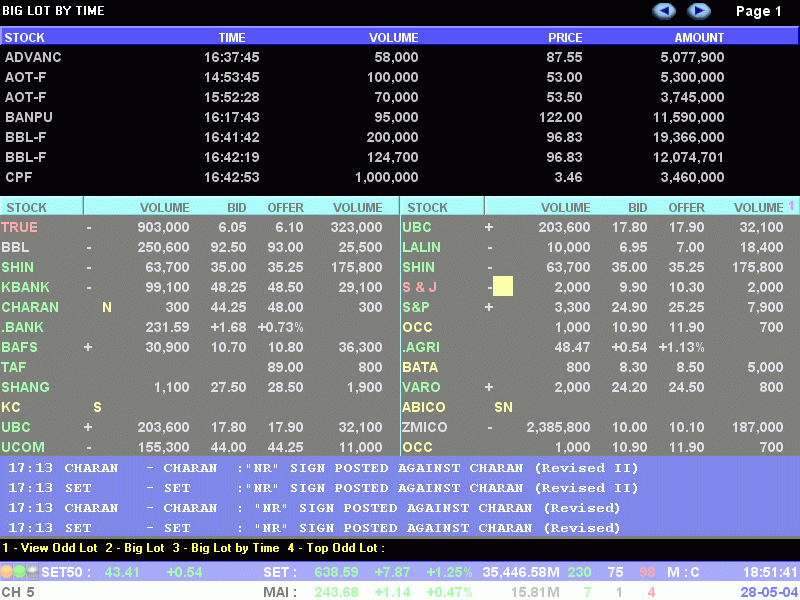Screen dimensions: 800x600
Task: Open the first CHARAN news line marked Revised II
Action: [323, 468]
